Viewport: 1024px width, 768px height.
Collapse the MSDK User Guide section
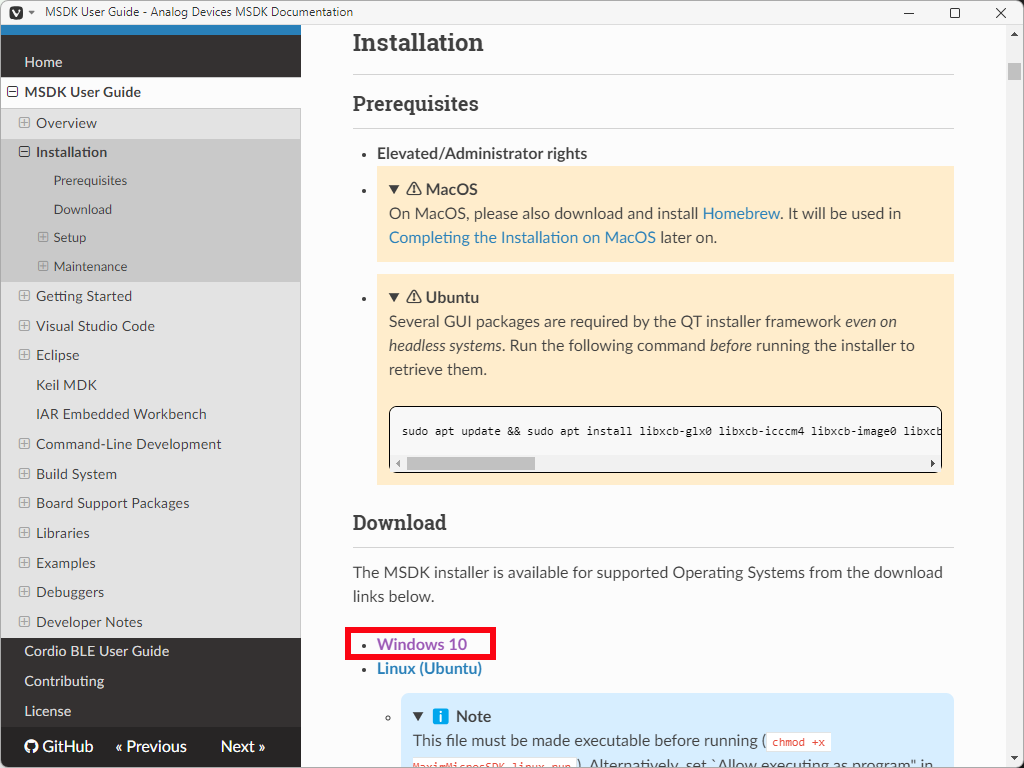13,92
